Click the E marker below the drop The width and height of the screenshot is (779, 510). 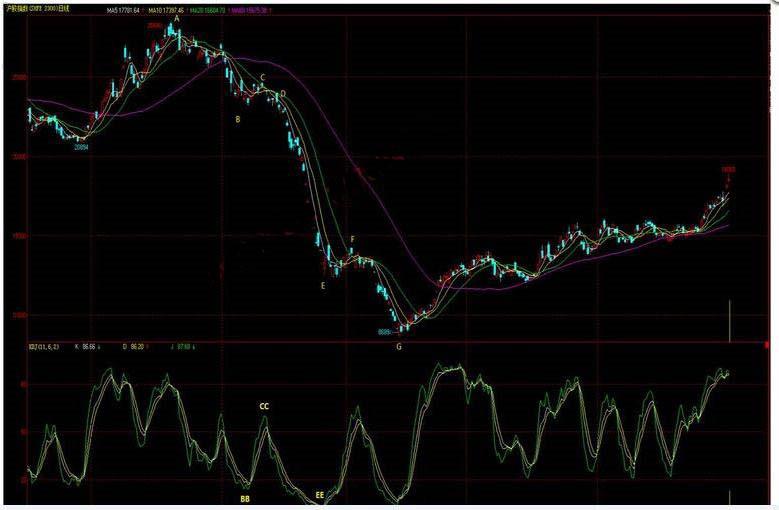(322, 285)
